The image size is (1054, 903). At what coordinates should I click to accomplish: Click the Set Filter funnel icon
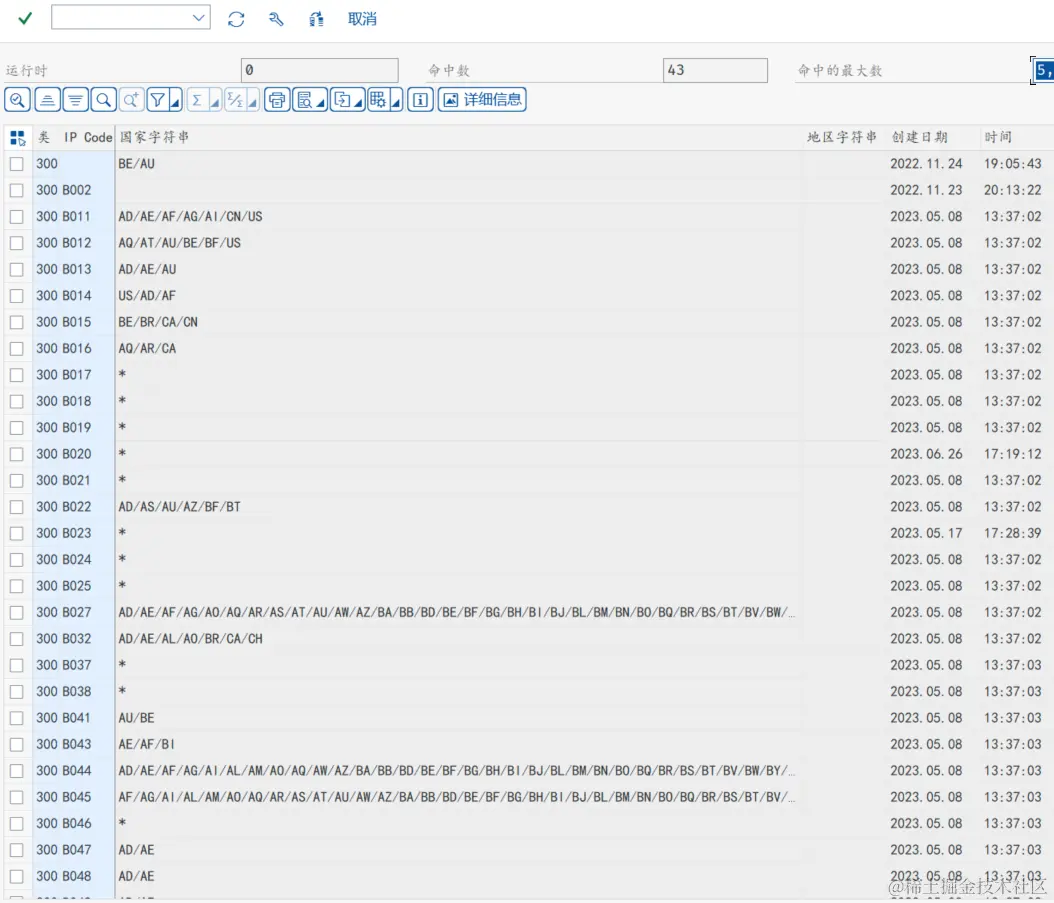[x=157, y=100]
